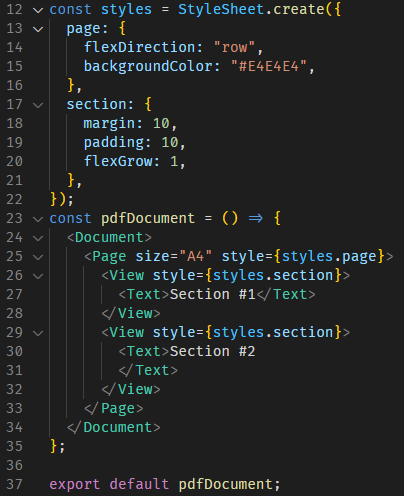404x496 pixels.
Task: Click styles.section on line 26
Action: click(273, 275)
